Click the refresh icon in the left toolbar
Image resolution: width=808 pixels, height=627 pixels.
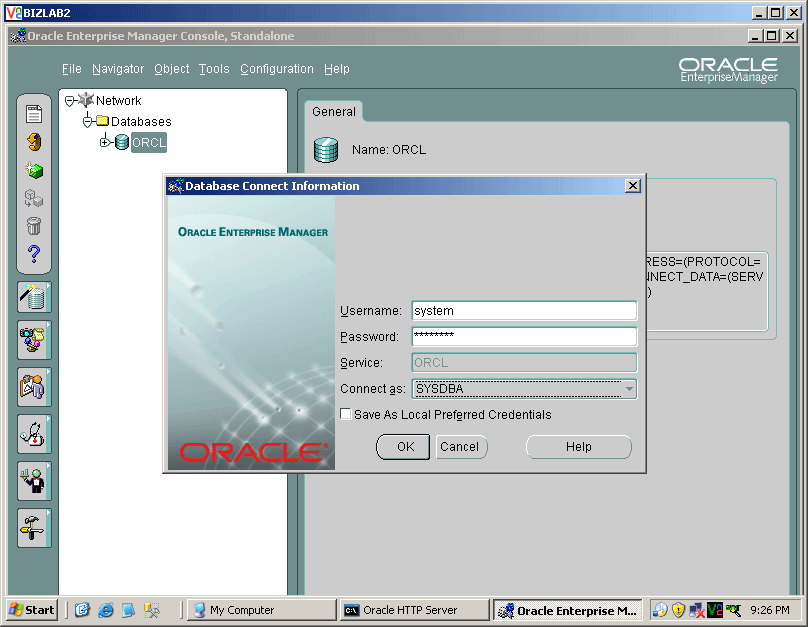34,142
